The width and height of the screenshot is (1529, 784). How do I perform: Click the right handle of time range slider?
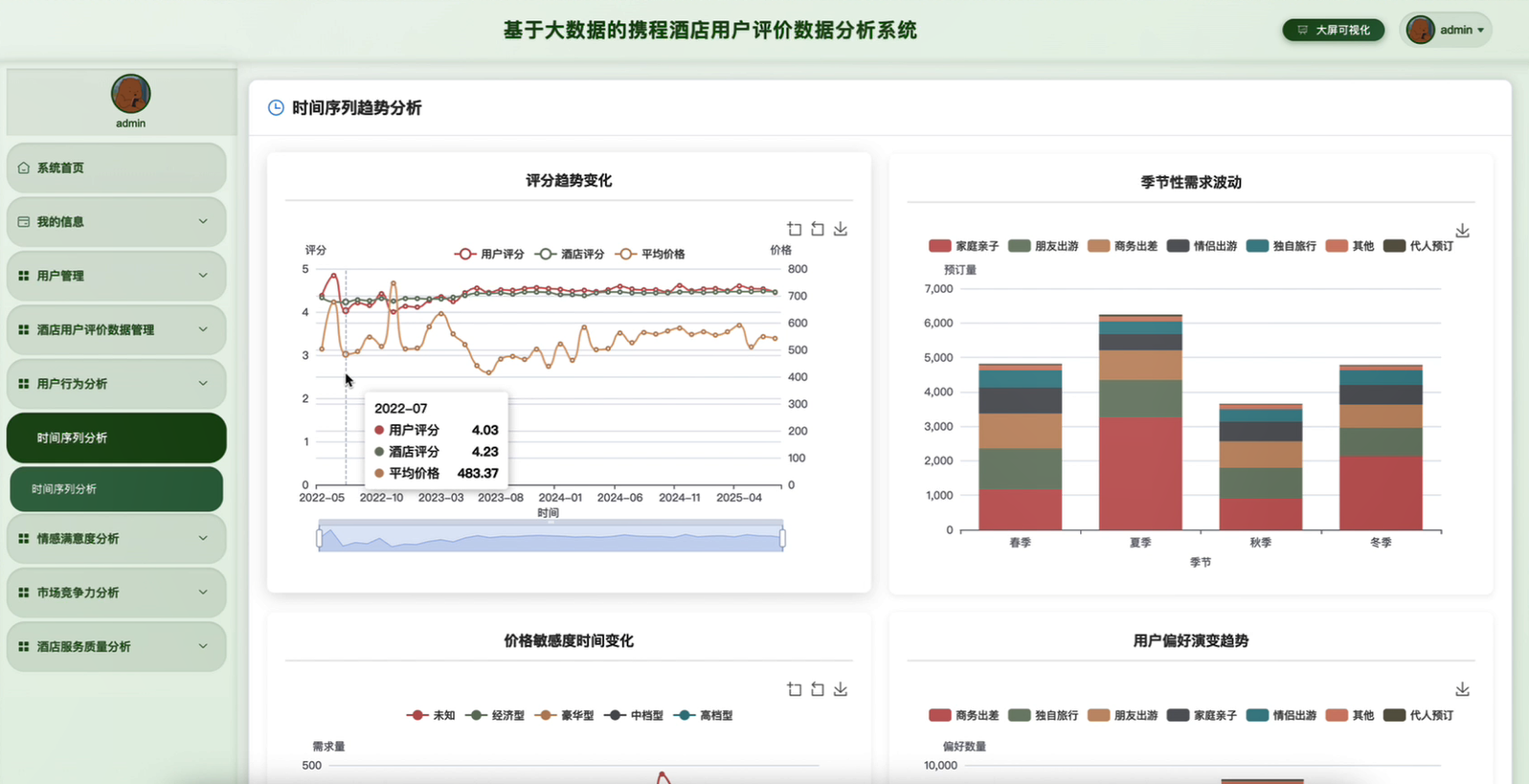pos(783,539)
